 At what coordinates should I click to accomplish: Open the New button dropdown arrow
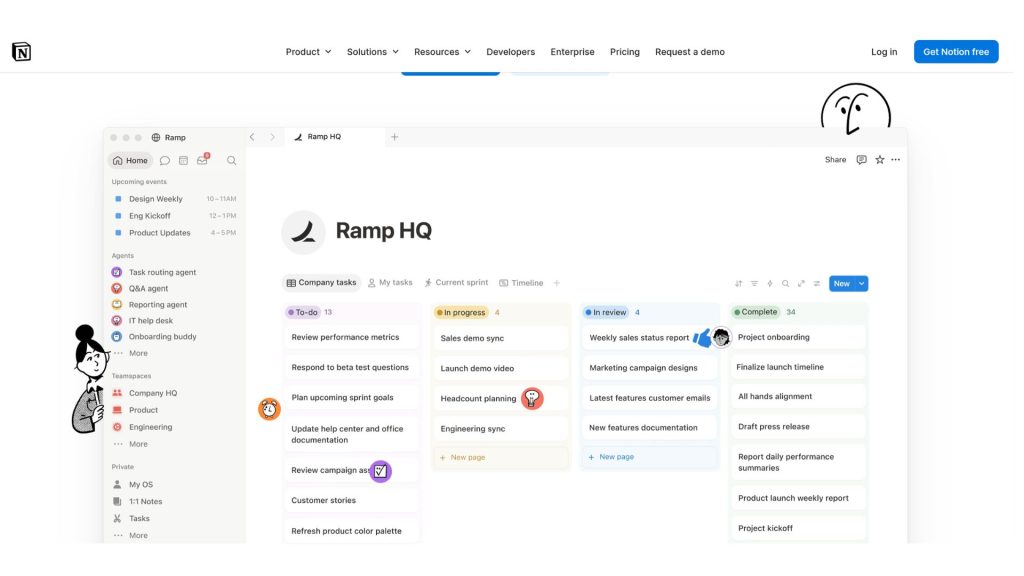click(862, 283)
